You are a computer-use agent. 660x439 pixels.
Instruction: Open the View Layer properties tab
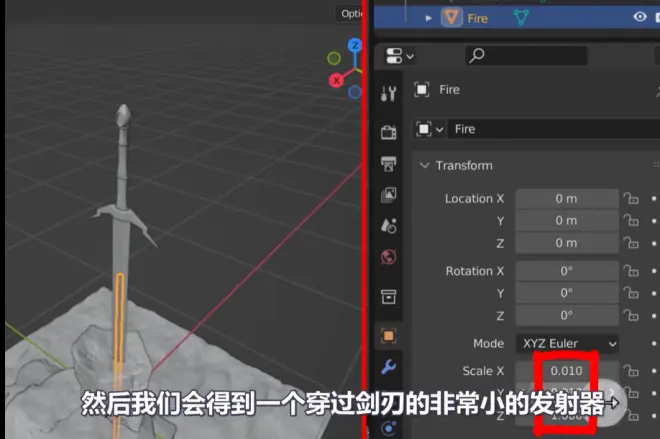(388, 195)
